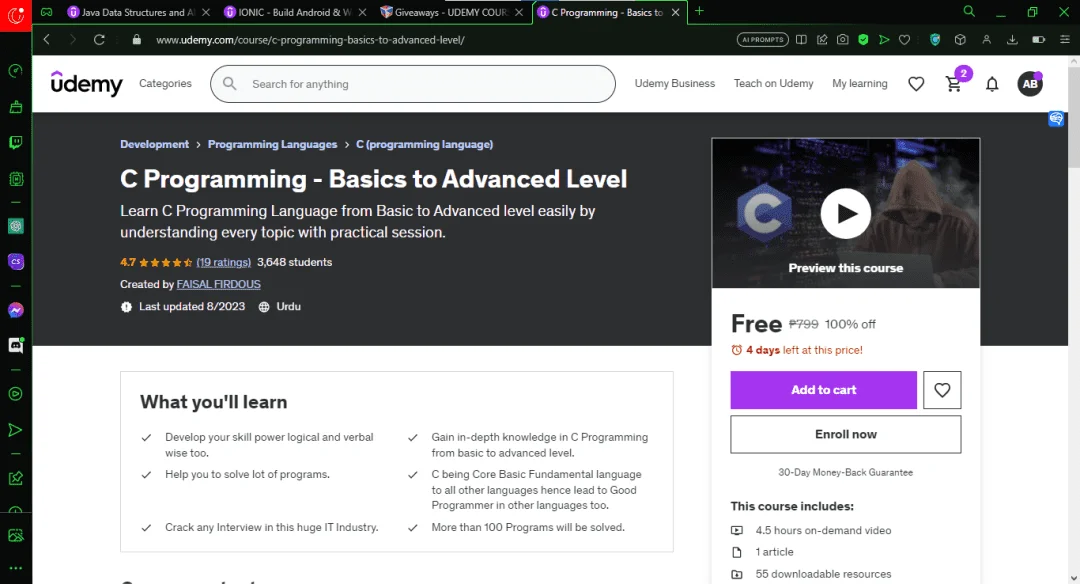Open Discord in the sidebar
Screen dimensions: 1080x584
click(15, 345)
